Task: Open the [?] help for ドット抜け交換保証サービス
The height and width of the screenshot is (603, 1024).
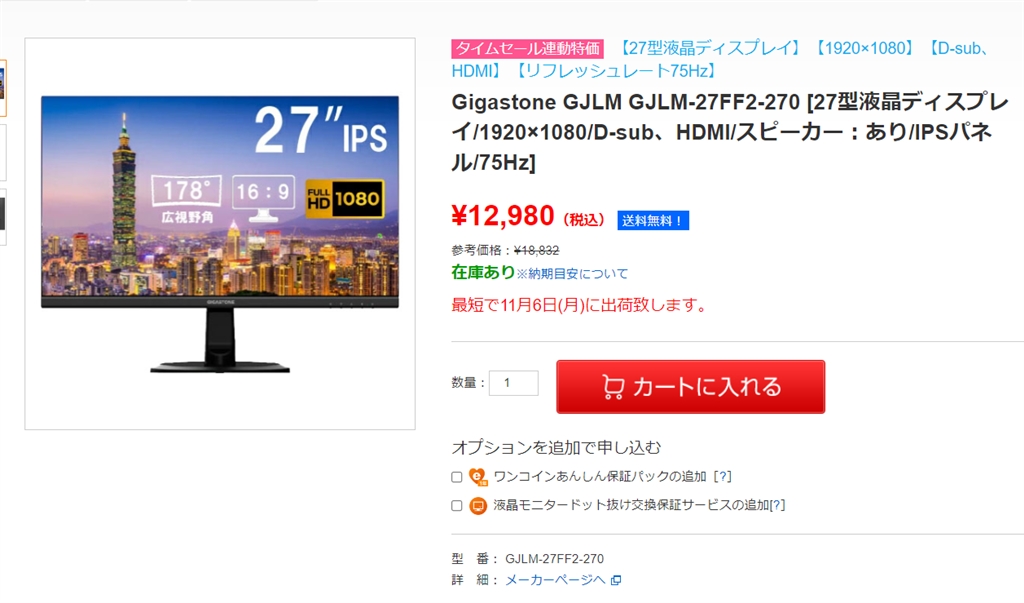Action: [777, 505]
